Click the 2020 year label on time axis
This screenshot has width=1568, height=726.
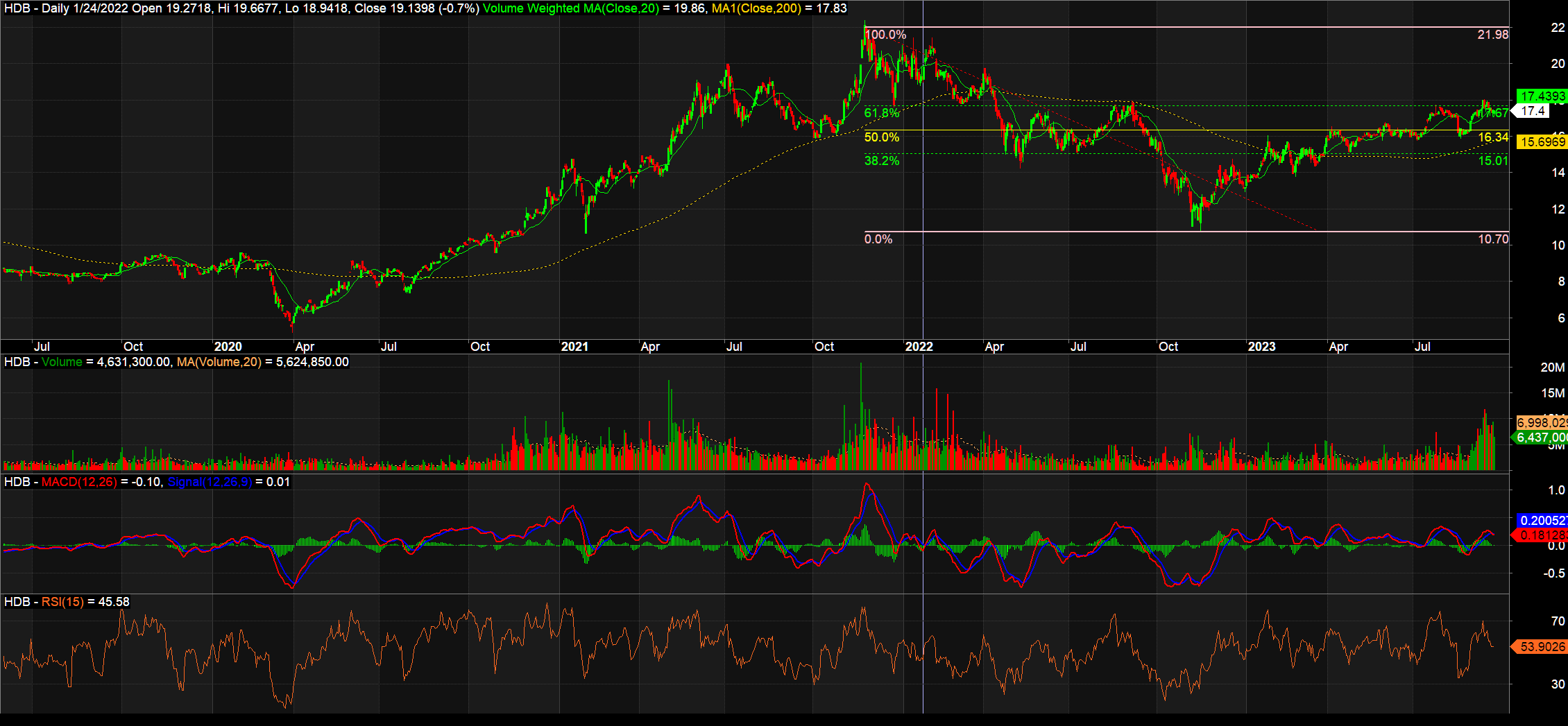point(228,347)
